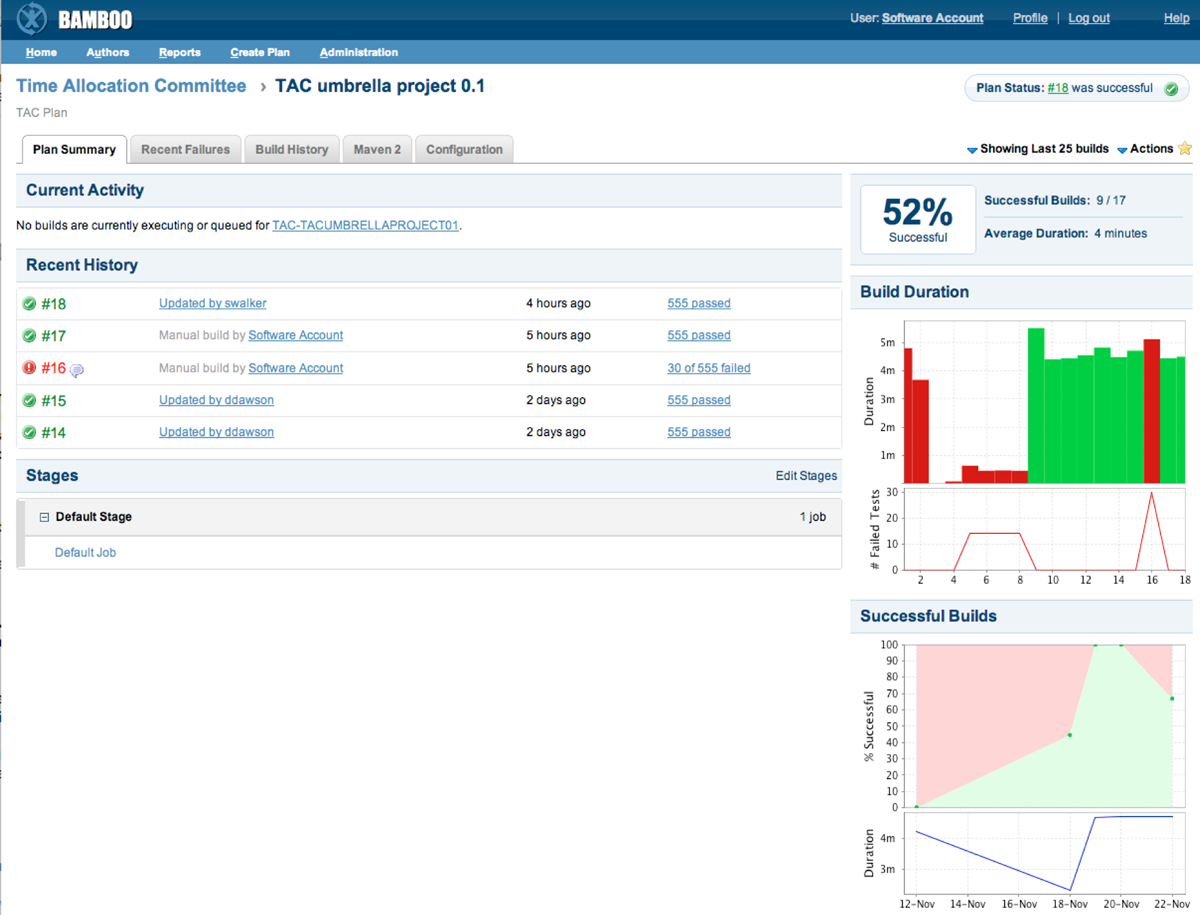
Task: Click Updated by ddawson on build #14 row
Action: 216,432
